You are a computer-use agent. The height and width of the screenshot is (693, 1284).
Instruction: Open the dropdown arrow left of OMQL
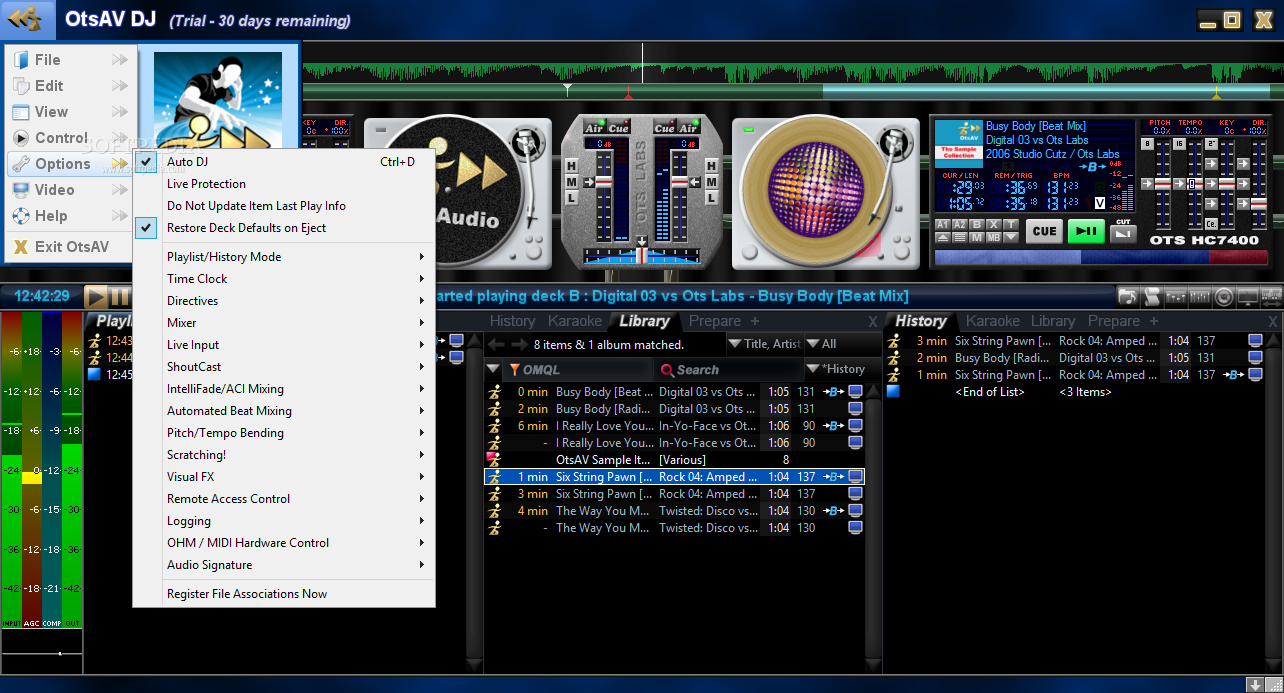[x=494, y=370]
